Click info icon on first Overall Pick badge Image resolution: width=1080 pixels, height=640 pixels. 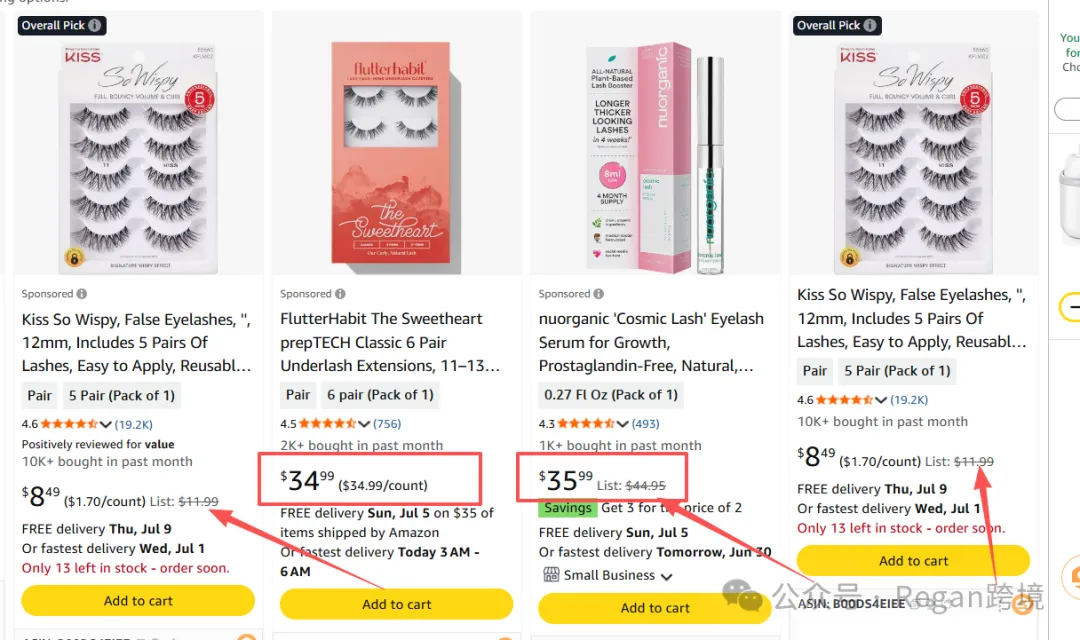[95, 25]
